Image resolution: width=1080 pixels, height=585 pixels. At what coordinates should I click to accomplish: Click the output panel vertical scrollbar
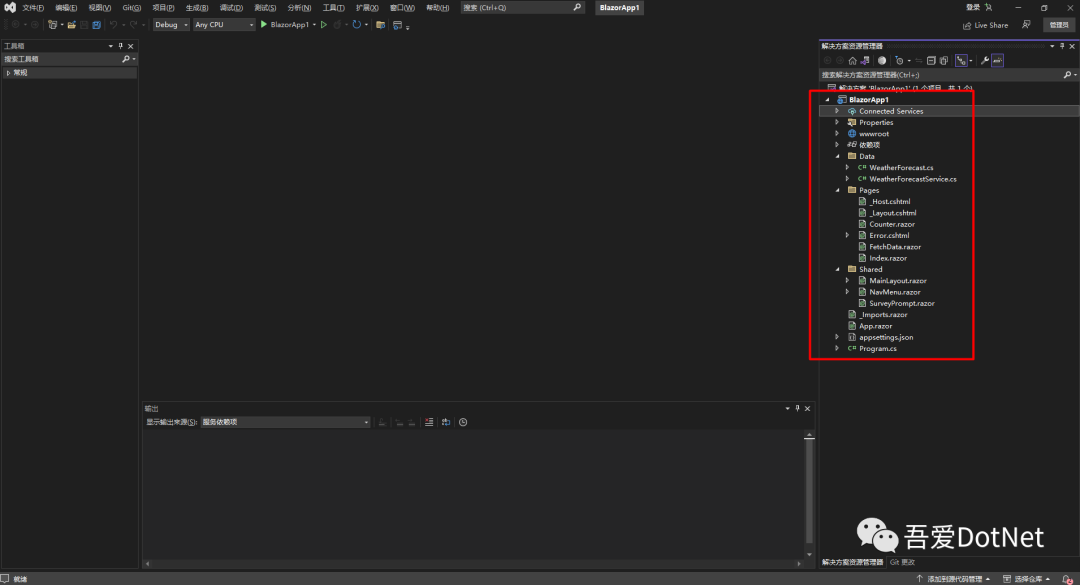tap(809, 495)
